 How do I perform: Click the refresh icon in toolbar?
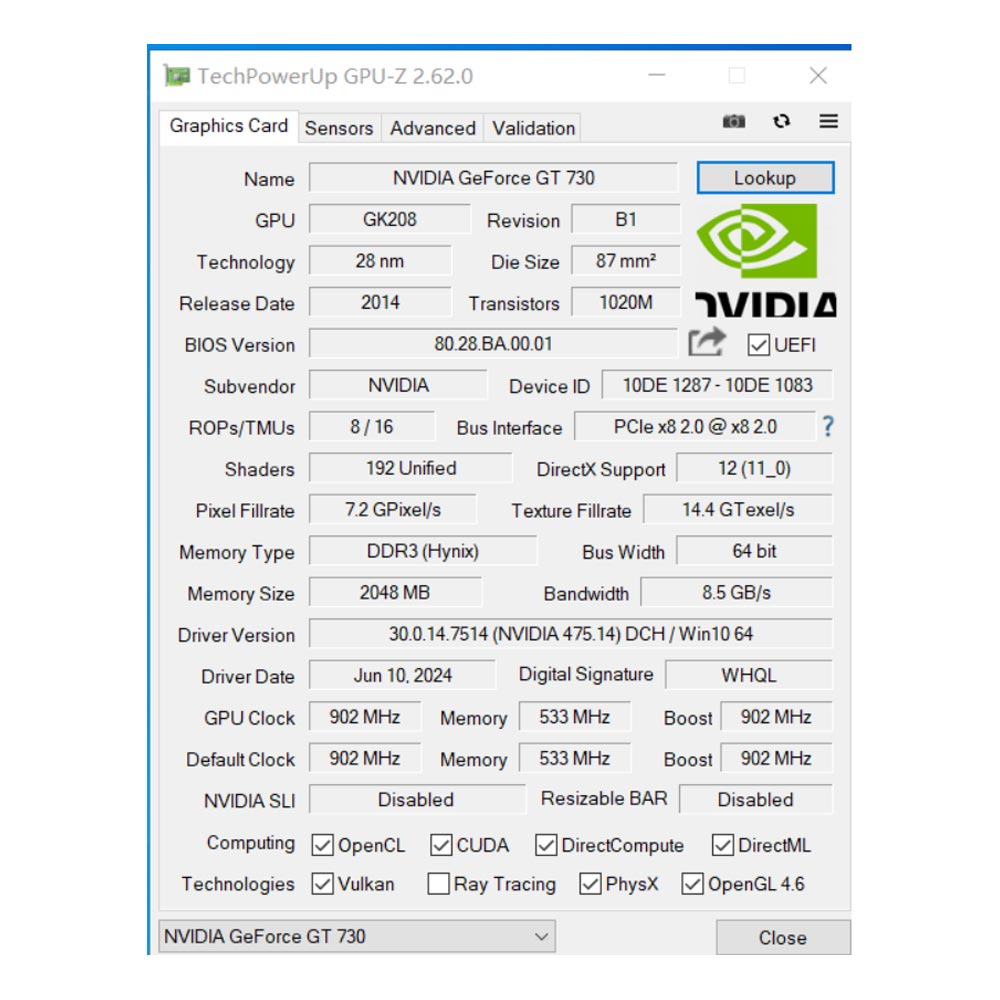coord(781,121)
